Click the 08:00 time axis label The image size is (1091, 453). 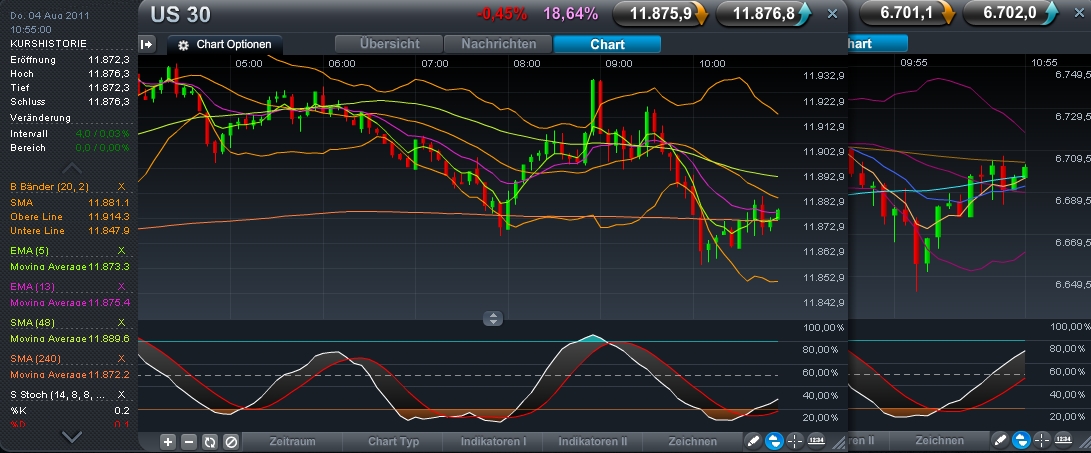(x=527, y=63)
